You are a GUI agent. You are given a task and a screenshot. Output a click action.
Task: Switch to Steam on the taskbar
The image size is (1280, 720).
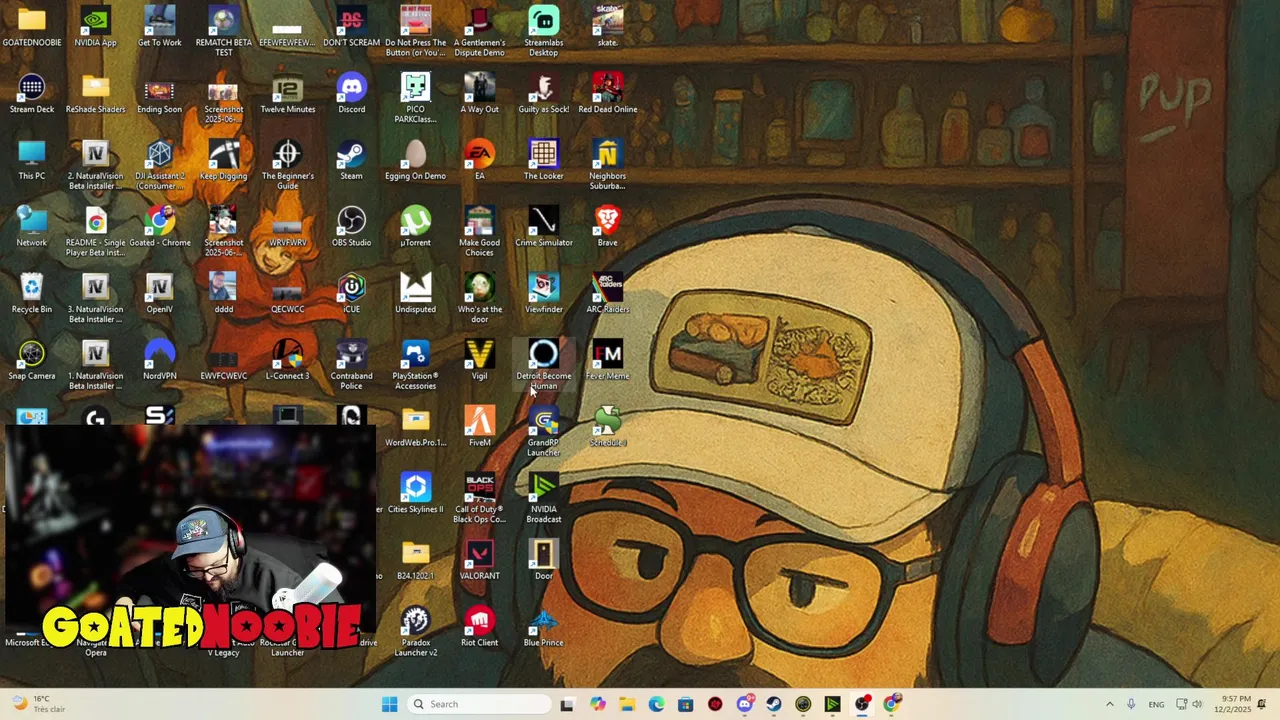(x=773, y=704)
